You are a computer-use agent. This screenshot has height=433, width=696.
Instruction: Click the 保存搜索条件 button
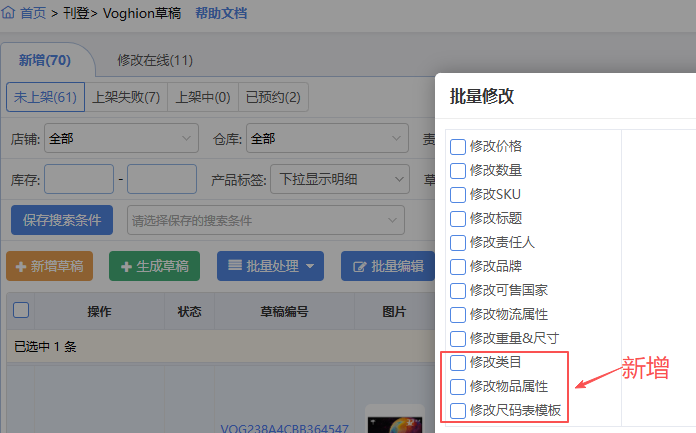(61, 220)
